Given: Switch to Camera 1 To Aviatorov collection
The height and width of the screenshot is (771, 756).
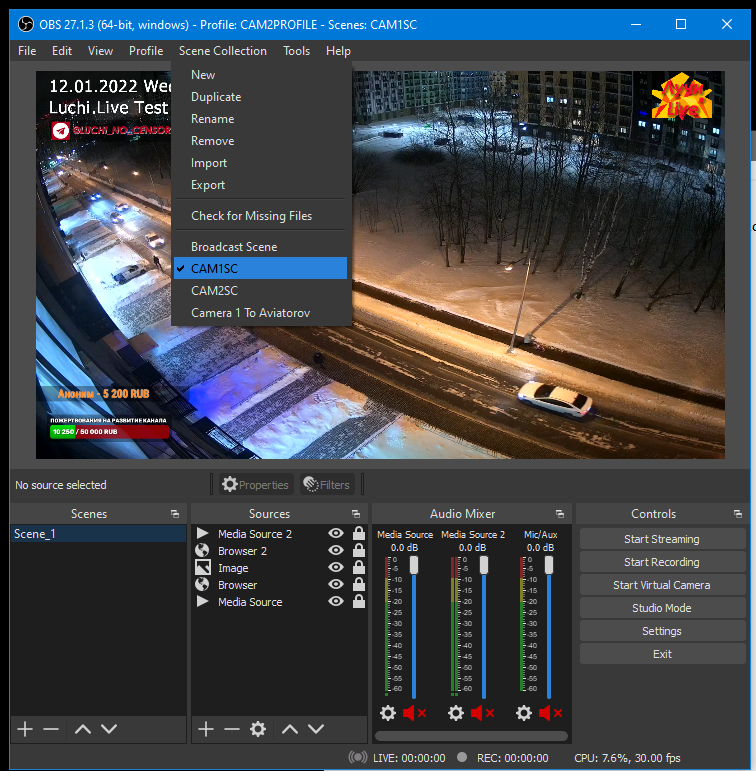Looking at the screenshot, I should point(260,313).
